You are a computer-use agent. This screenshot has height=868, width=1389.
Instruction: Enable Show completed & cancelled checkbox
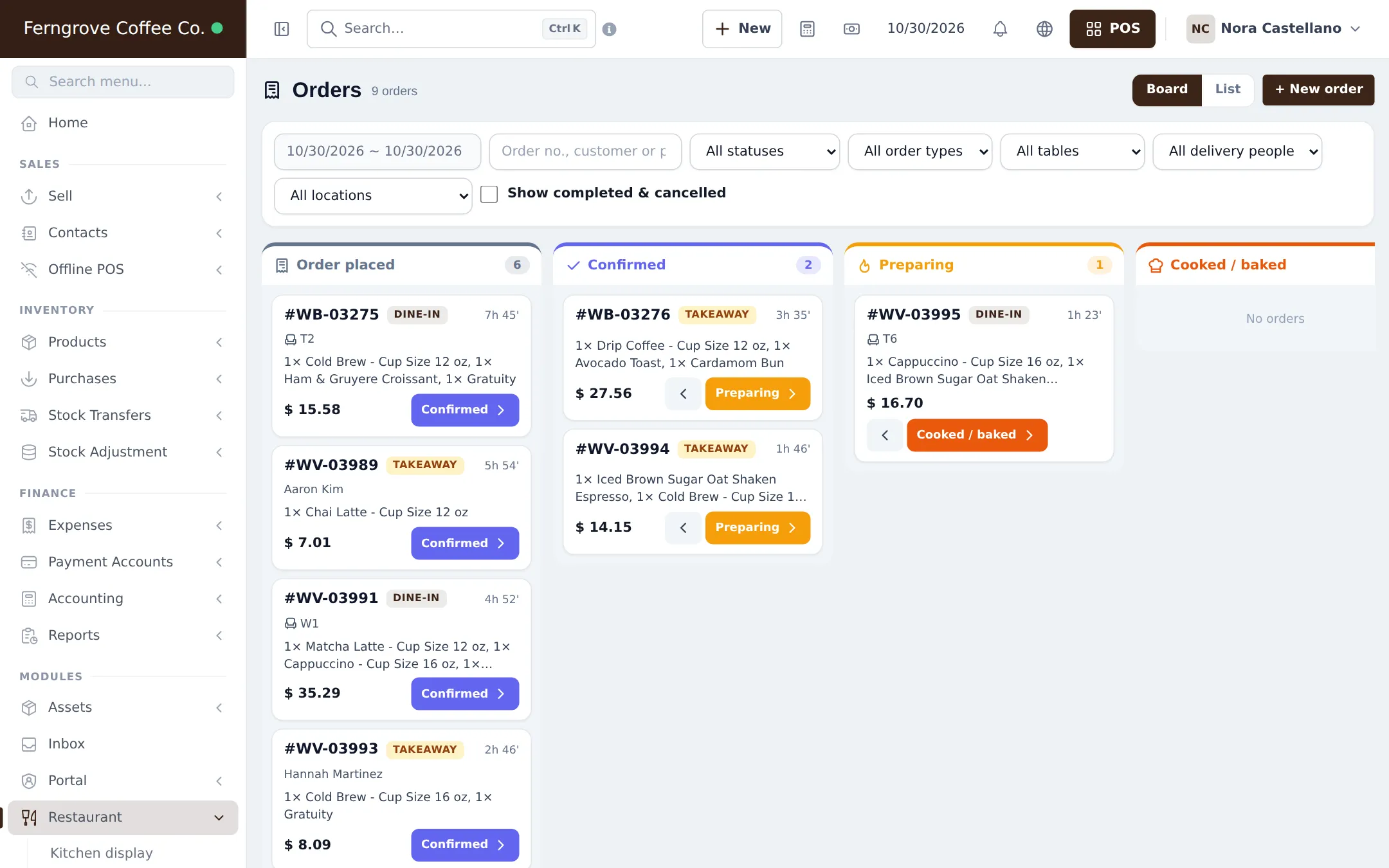point(489,194)
